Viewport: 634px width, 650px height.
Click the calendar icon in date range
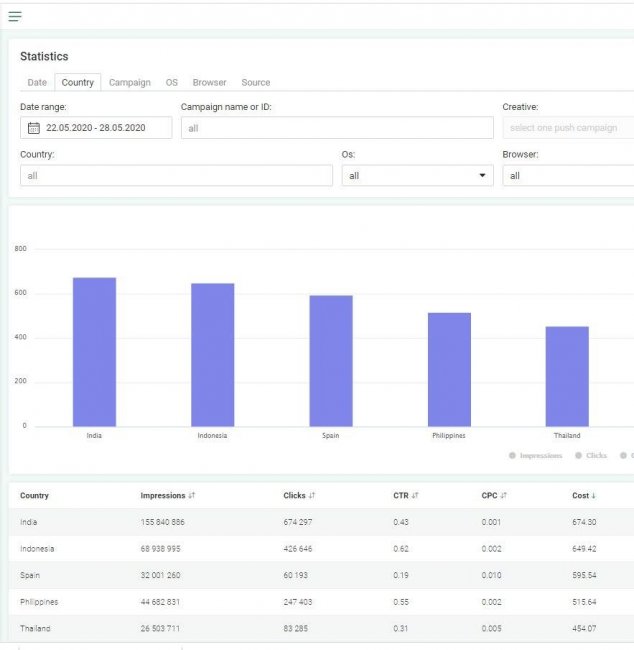click(34, 128)
